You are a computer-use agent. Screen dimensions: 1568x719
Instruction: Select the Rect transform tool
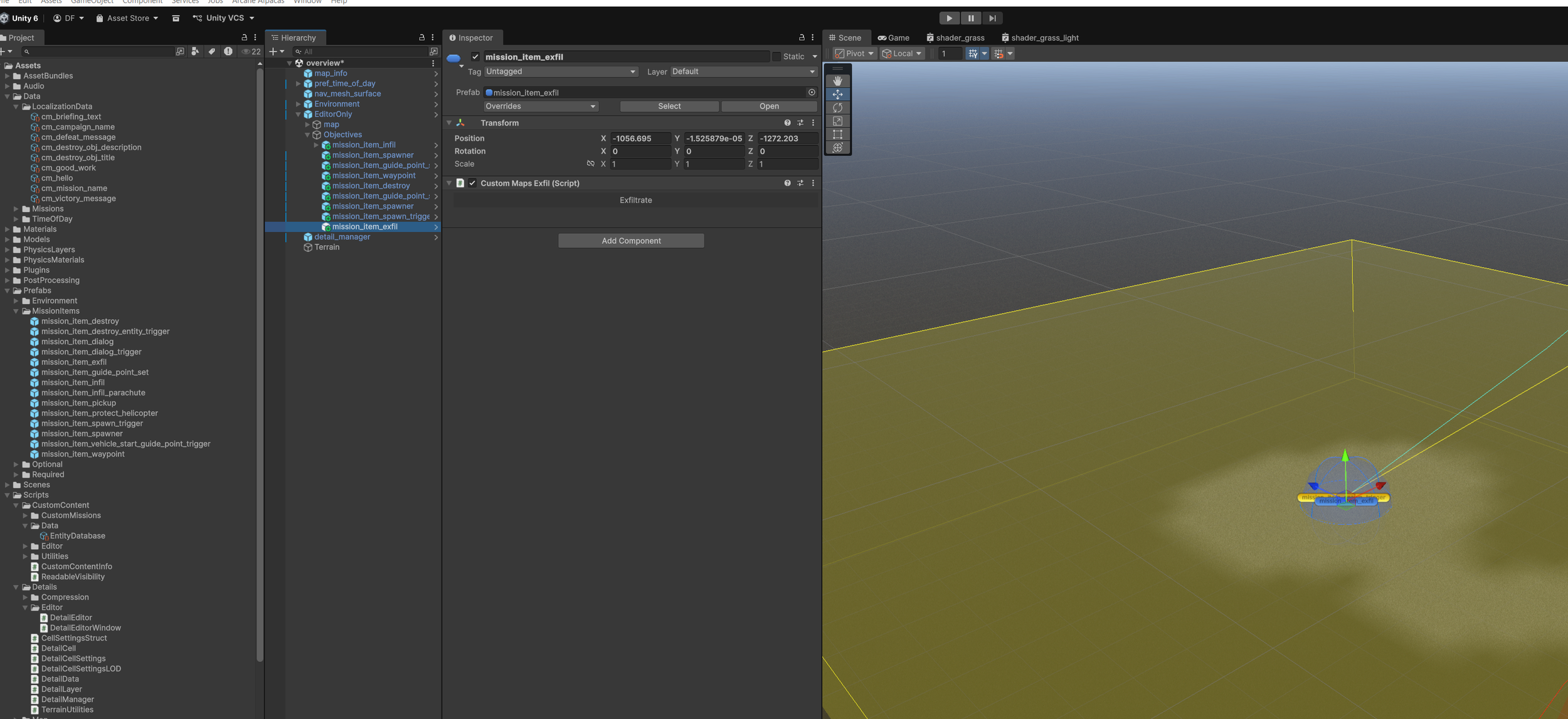click(837, 134)
